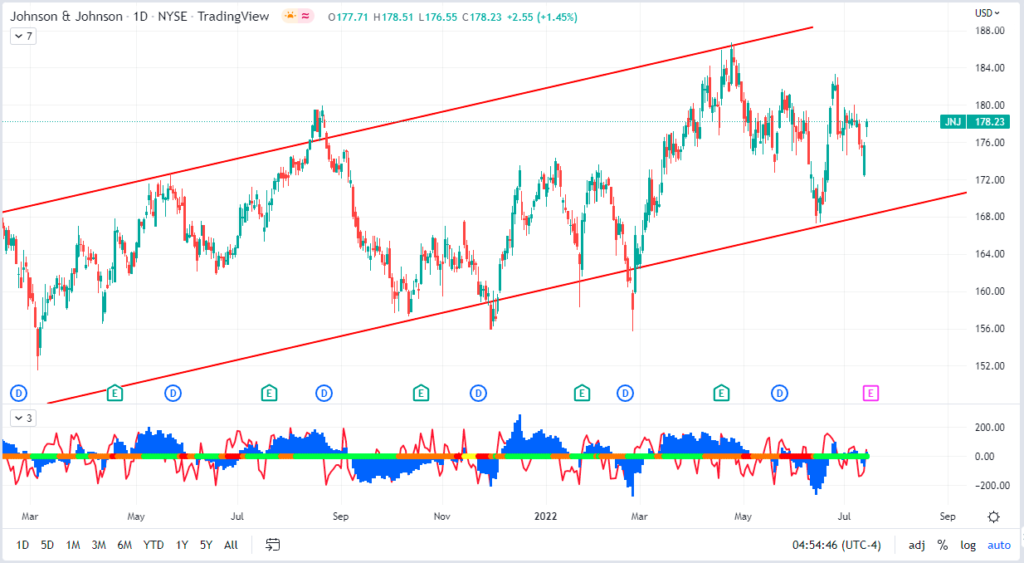Click the 188.00 price axis label
The width and height of the screenshot is (1024, 563).
[x=990, y=31]
